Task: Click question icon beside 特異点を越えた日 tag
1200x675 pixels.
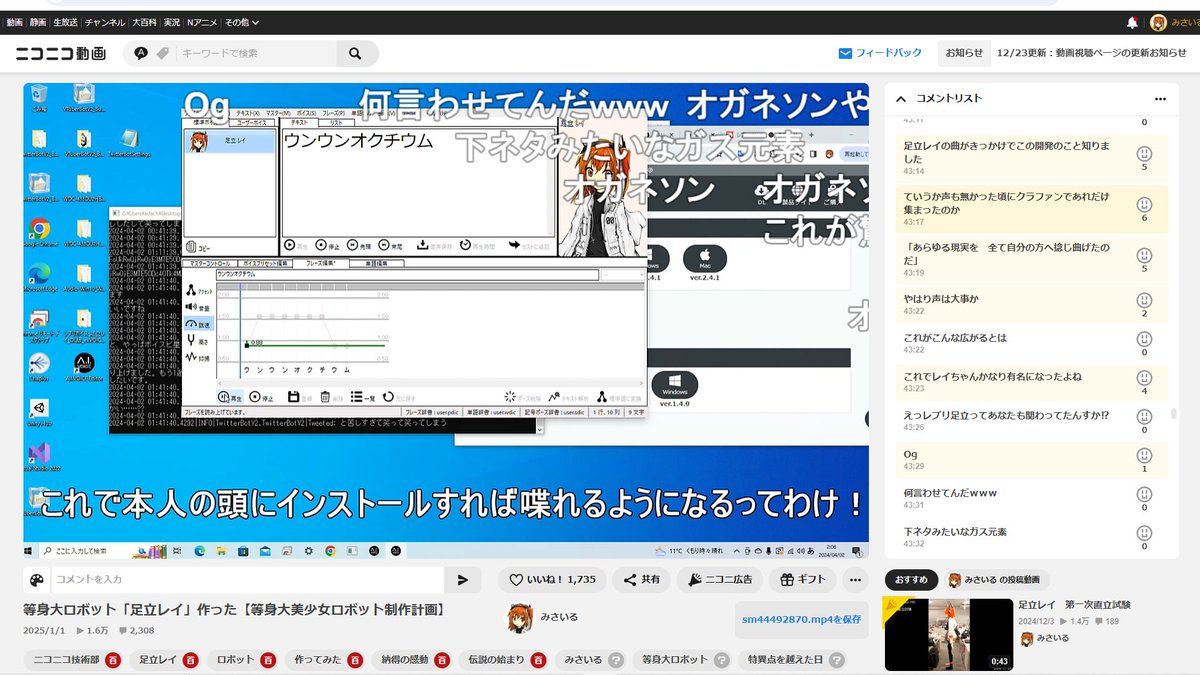Action: point(836,660)
